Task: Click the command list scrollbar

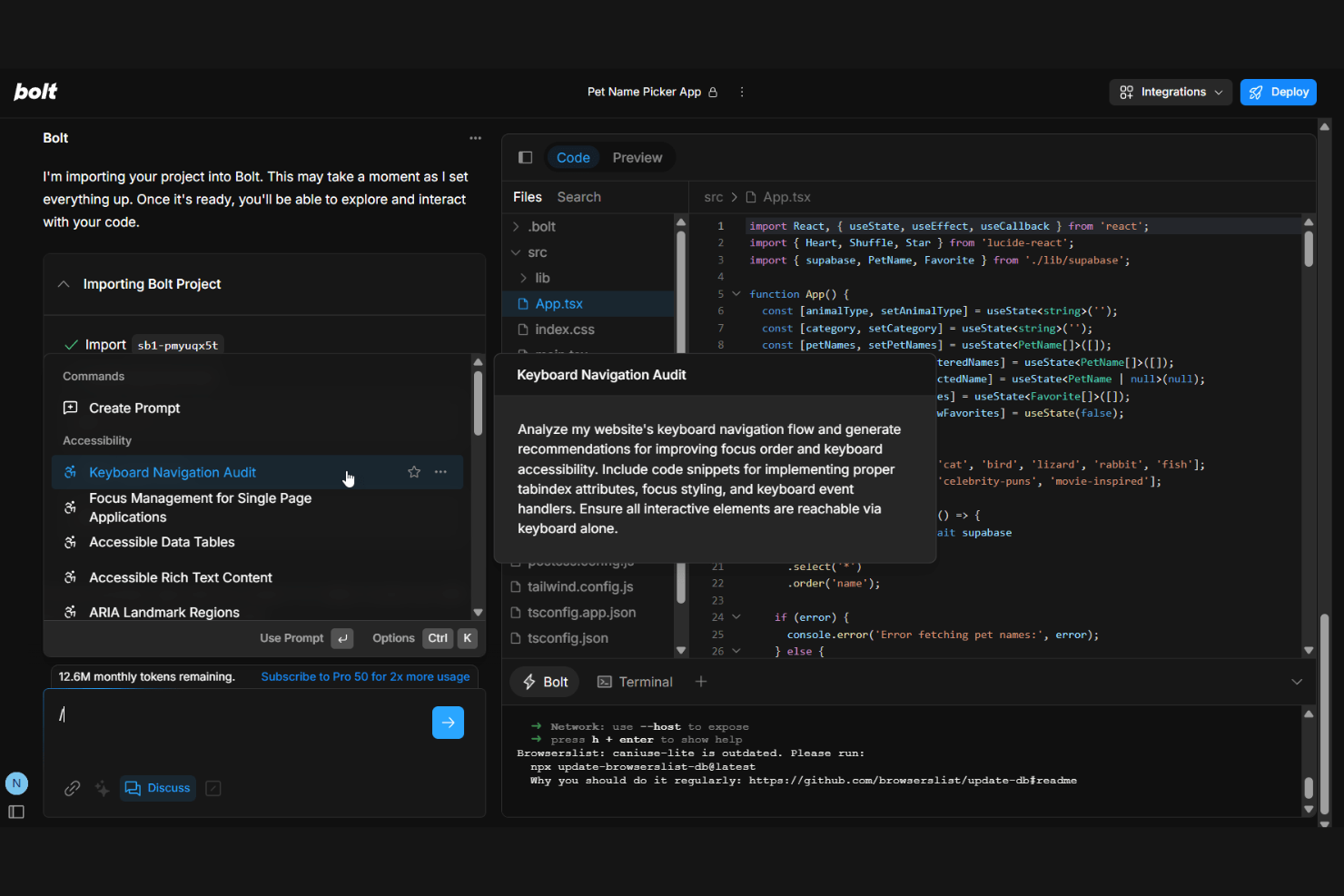Action: click(x=478, y=403)
